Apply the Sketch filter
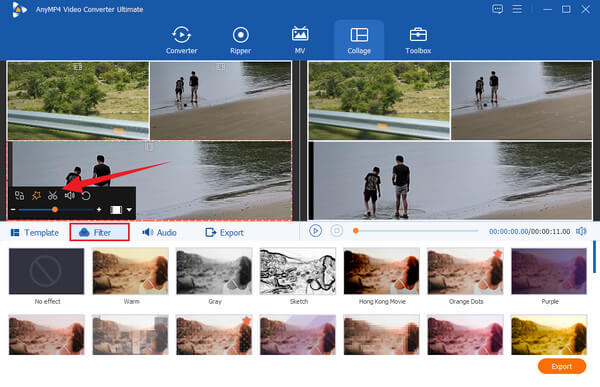This screenshot has height=387, width=600. (x=298, y=271)
